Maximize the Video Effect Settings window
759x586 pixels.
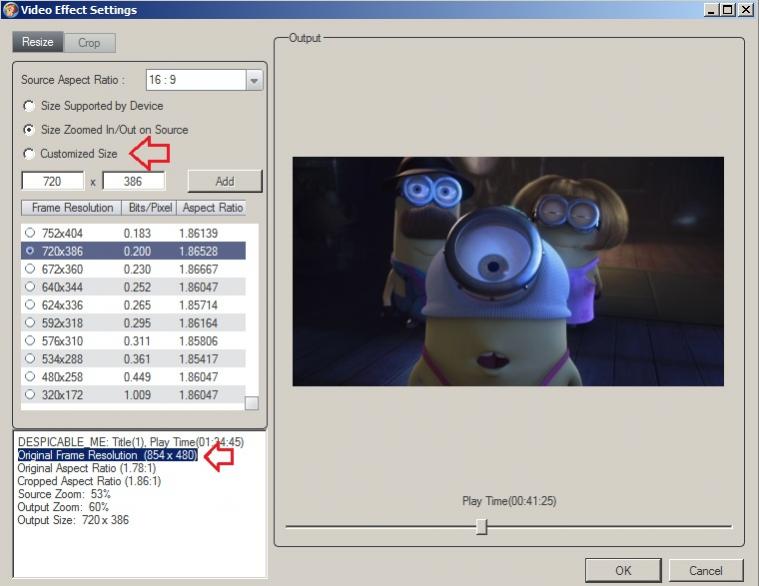pyautogui.click(x=728, y=10)
